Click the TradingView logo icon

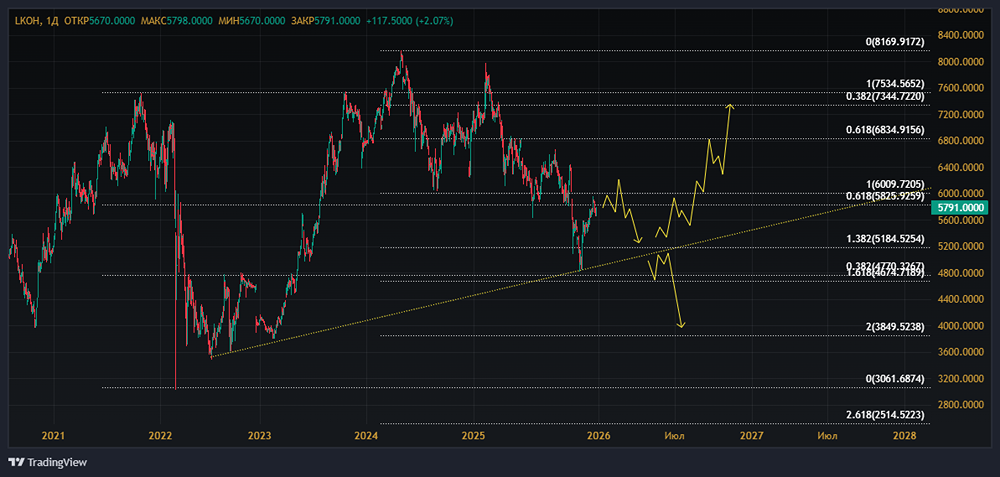tap(17, 462)
